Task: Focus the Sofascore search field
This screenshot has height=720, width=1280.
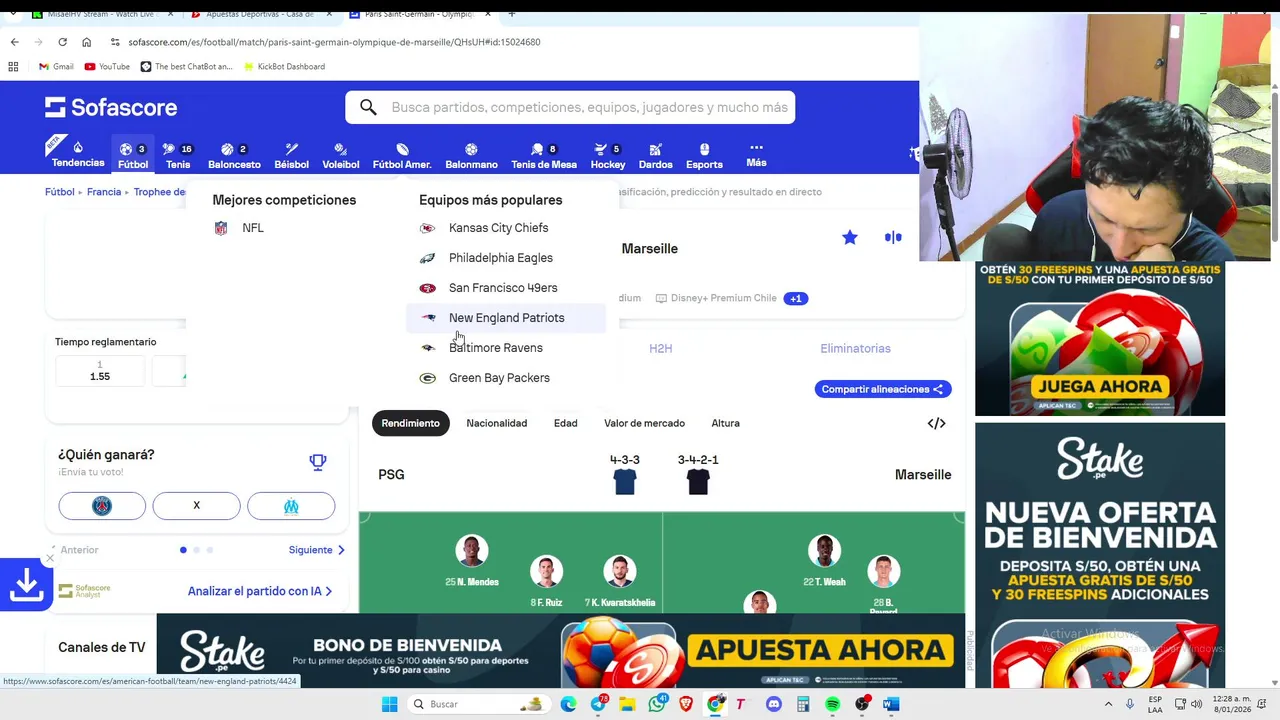Action: pos(570,107)
